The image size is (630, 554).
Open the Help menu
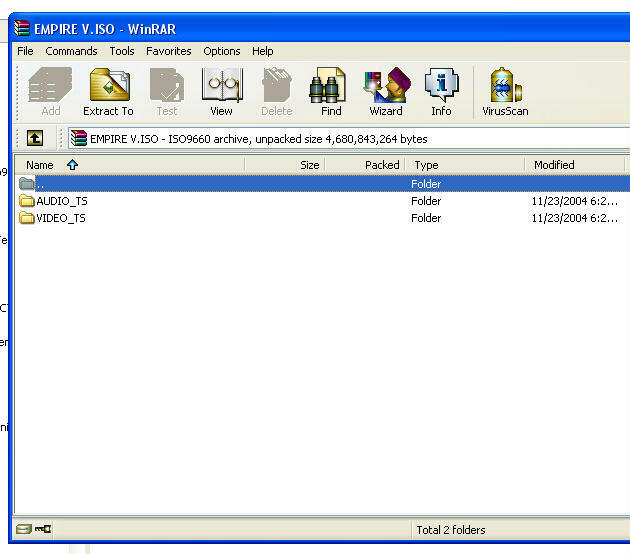click(x=263, y=51)
